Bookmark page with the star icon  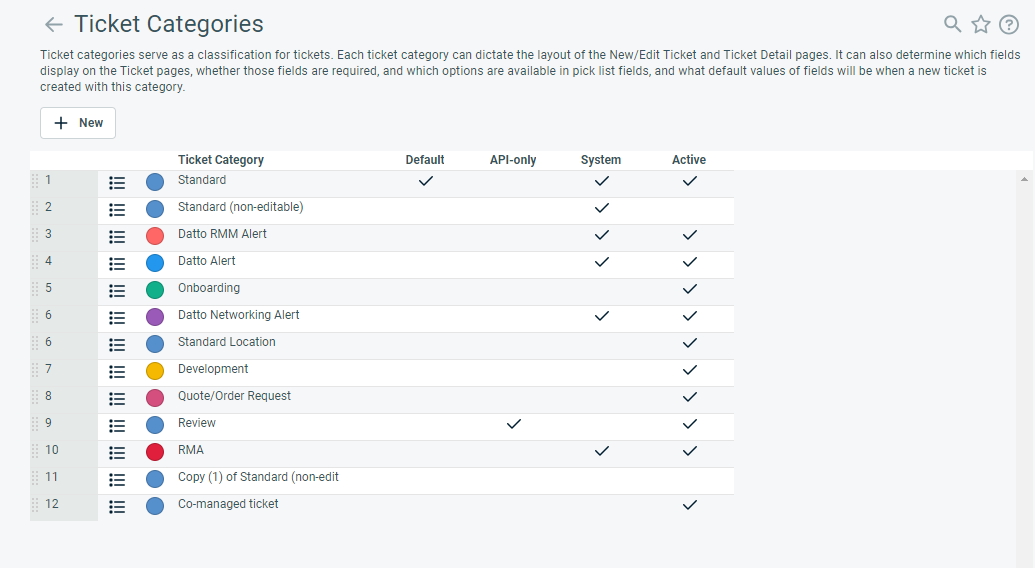point(981,25)
